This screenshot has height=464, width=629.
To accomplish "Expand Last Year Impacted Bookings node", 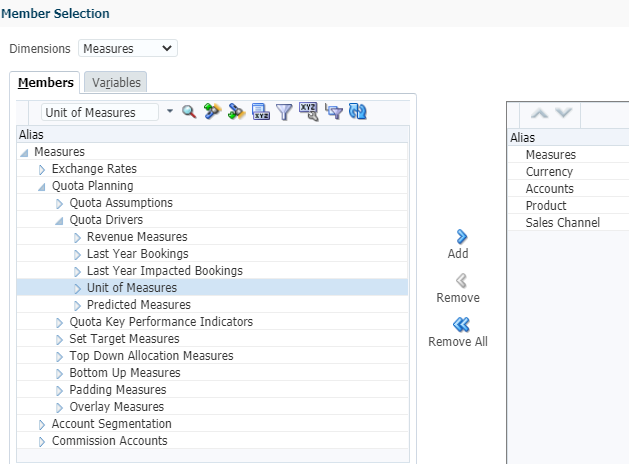I will click(77, 272).
